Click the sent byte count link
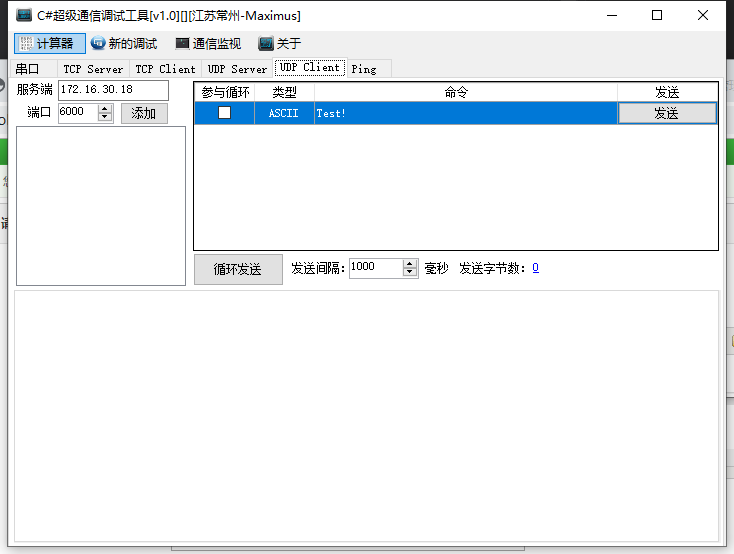The image size is (734, 554). (536, 268)
